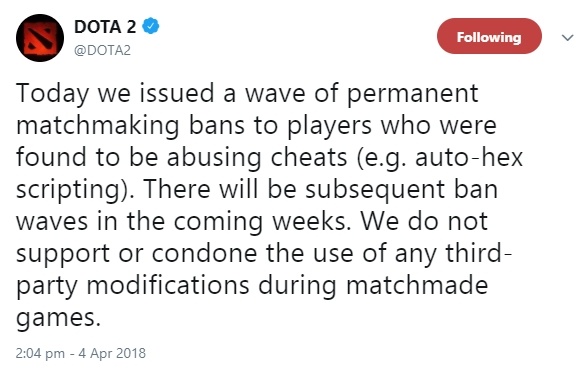This screenshot has width=584, height=372.
Task: Click the blue verified badge
Action: pyautogui.click(x=151, y=26)
